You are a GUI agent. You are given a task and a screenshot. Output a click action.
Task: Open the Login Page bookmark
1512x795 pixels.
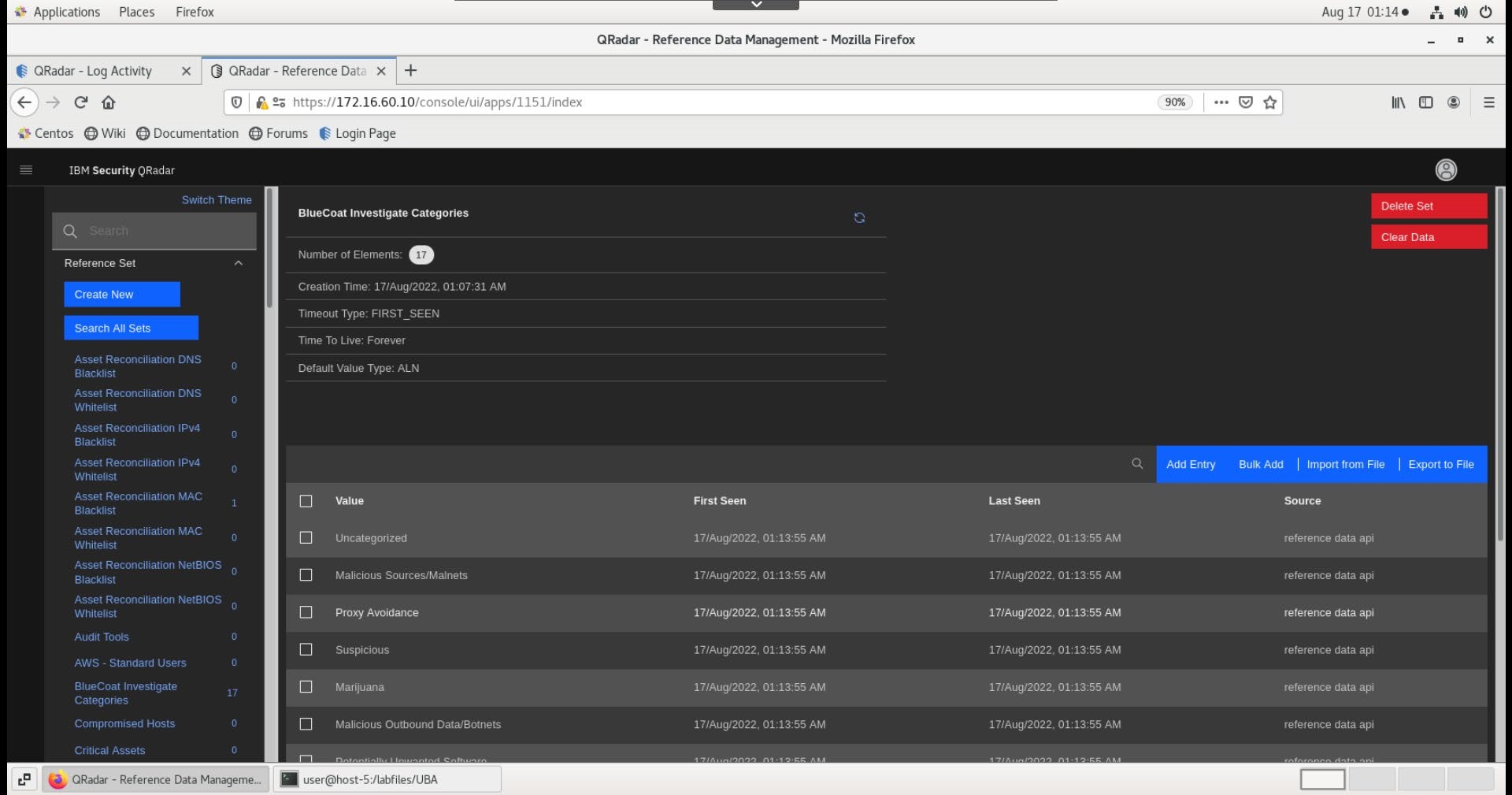(357, 133)
